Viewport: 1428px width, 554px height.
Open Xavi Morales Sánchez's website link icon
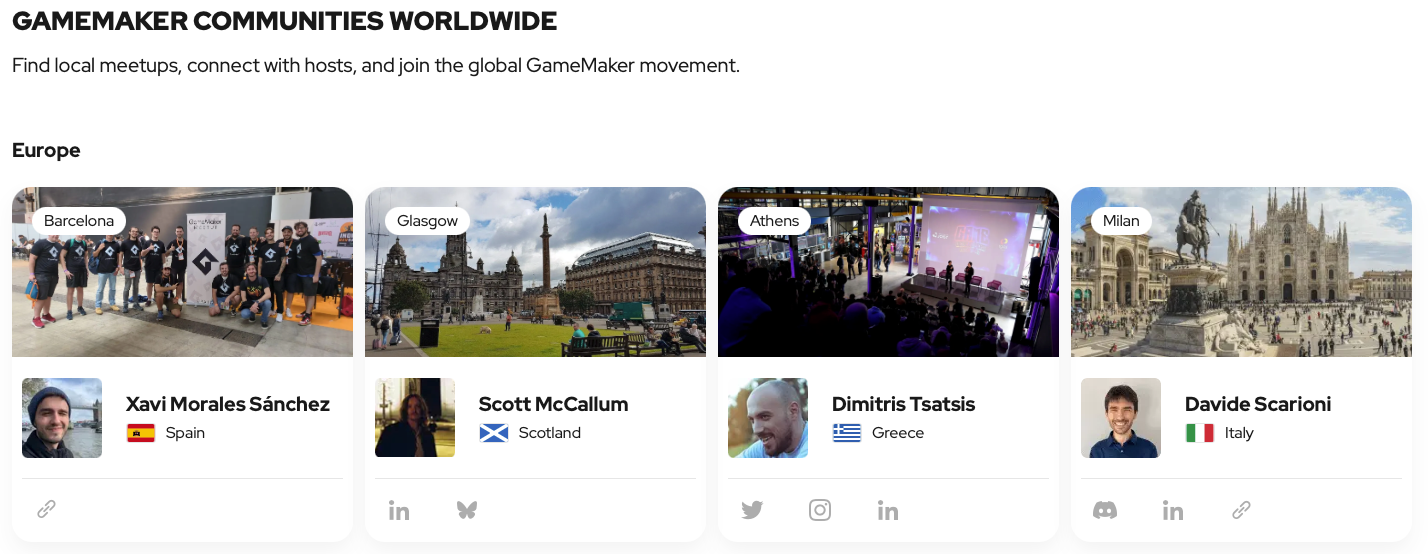tap(46, 510)
